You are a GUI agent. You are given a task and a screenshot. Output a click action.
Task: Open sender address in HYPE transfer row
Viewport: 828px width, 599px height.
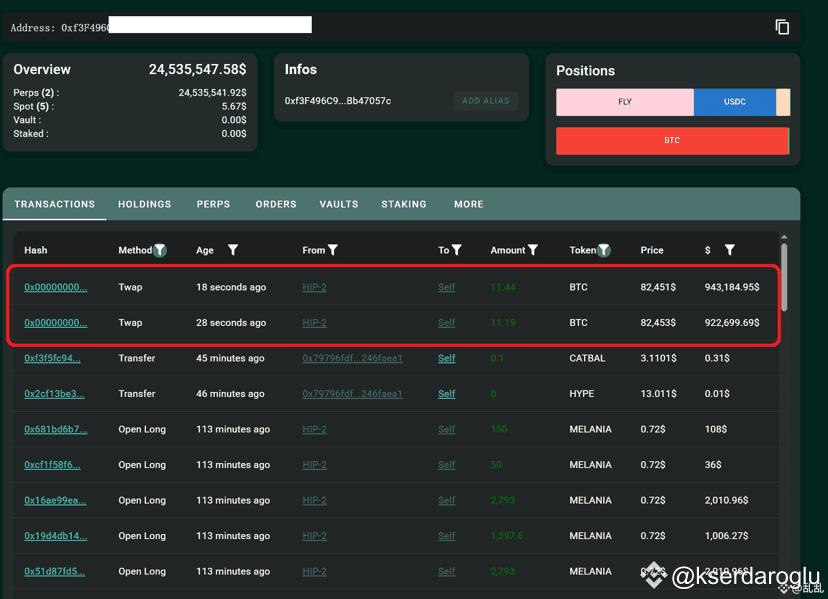point(352,394)
